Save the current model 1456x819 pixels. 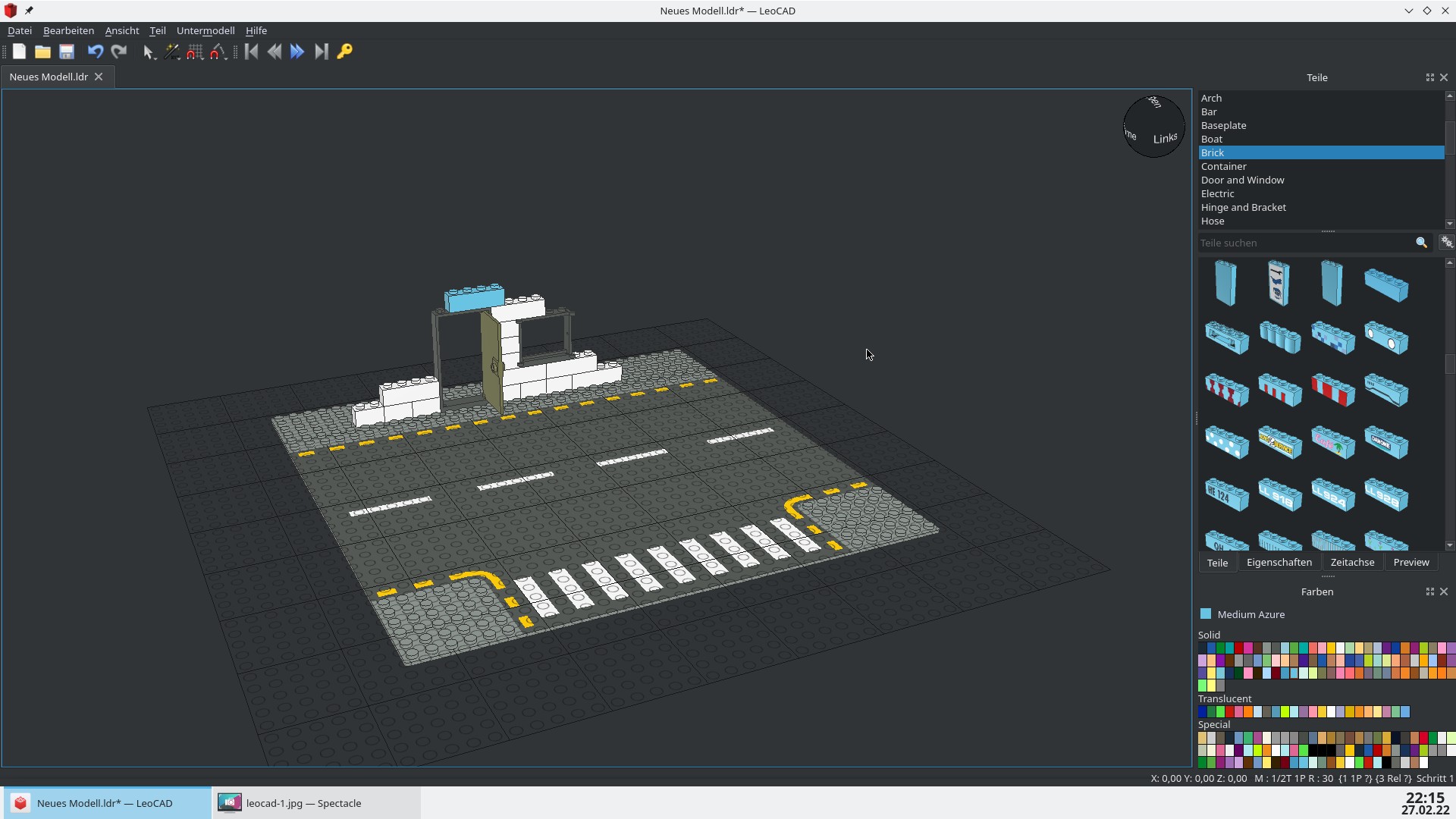pyautogui.click(x=67, y=52)
